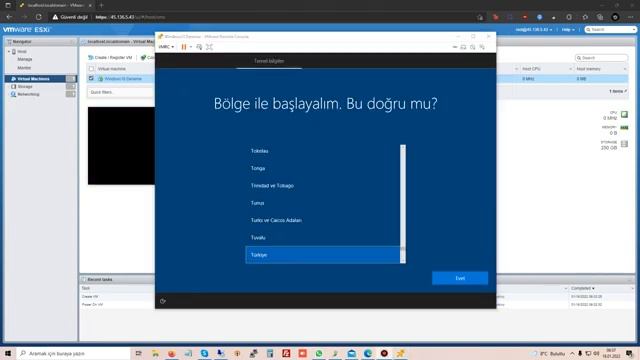Open FileZilla from the taskbar
The height and width of the screenshot is (360, 640).
pyautogui.click(x=286, y=353)
